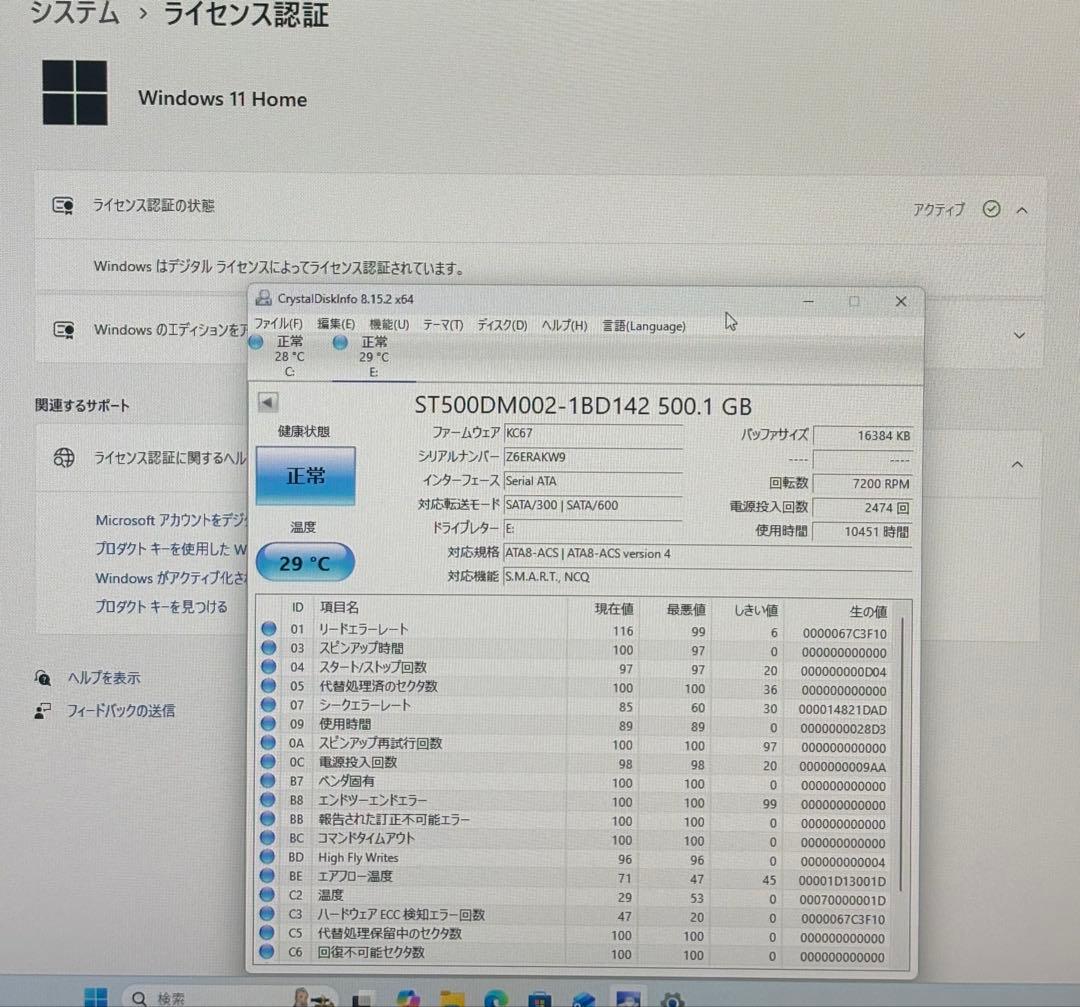Open the 編集(E) menu

335,324
